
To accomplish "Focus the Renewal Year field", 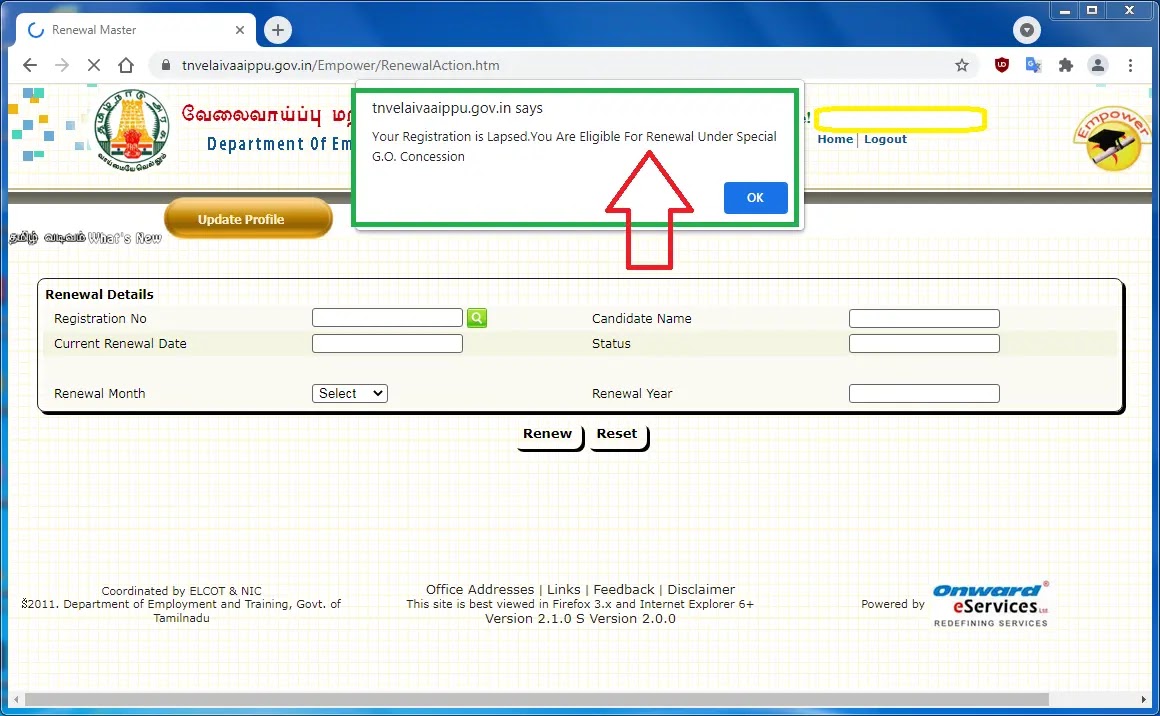I will (924, 394).
